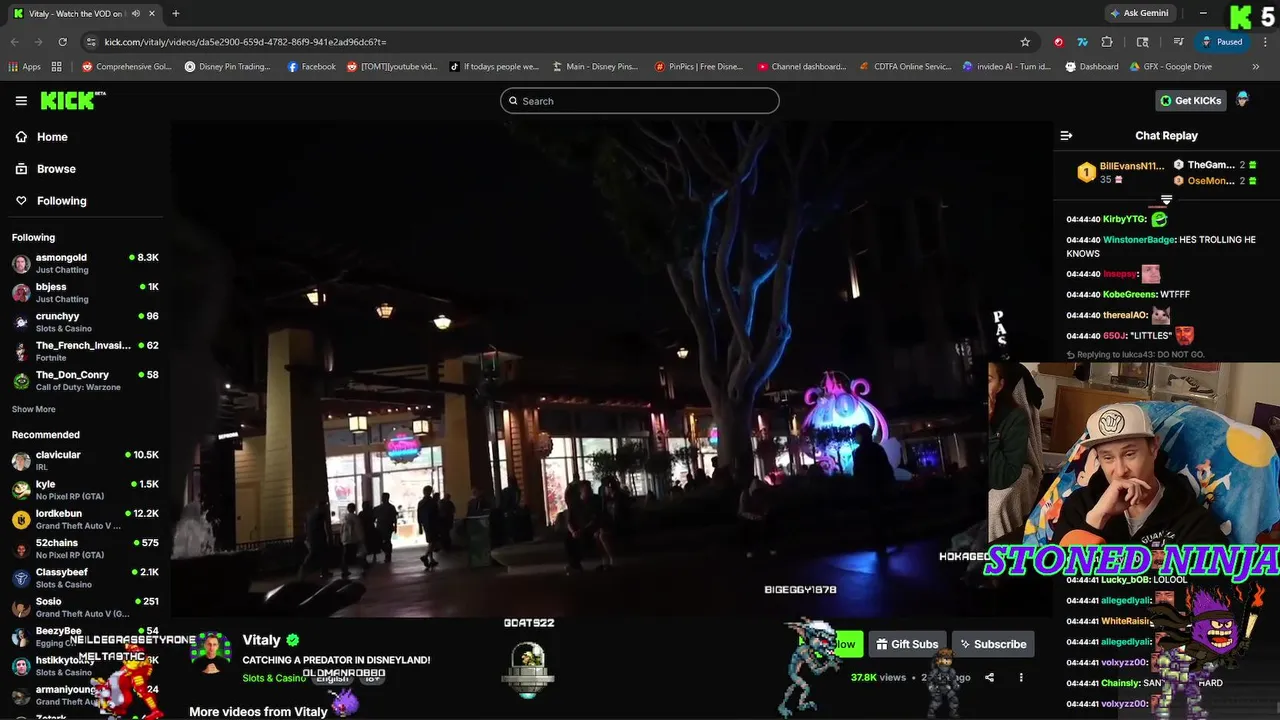Open the Main - Disney Pins bookmark

(x=596, y=67)
